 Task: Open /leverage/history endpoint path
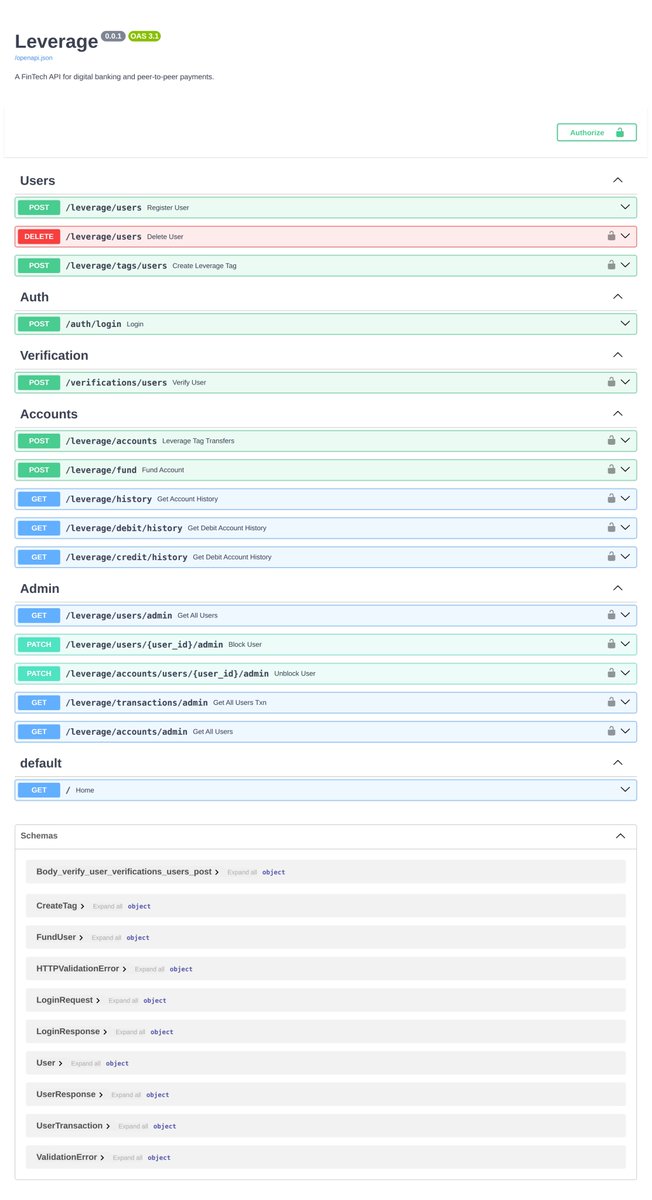[108, 498]
